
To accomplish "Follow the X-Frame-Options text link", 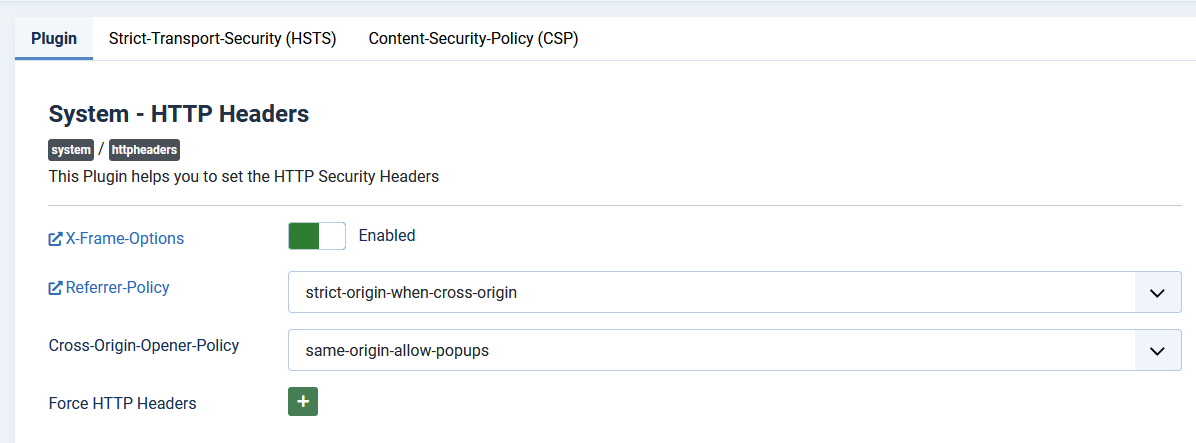I will (x=125, y=239).
